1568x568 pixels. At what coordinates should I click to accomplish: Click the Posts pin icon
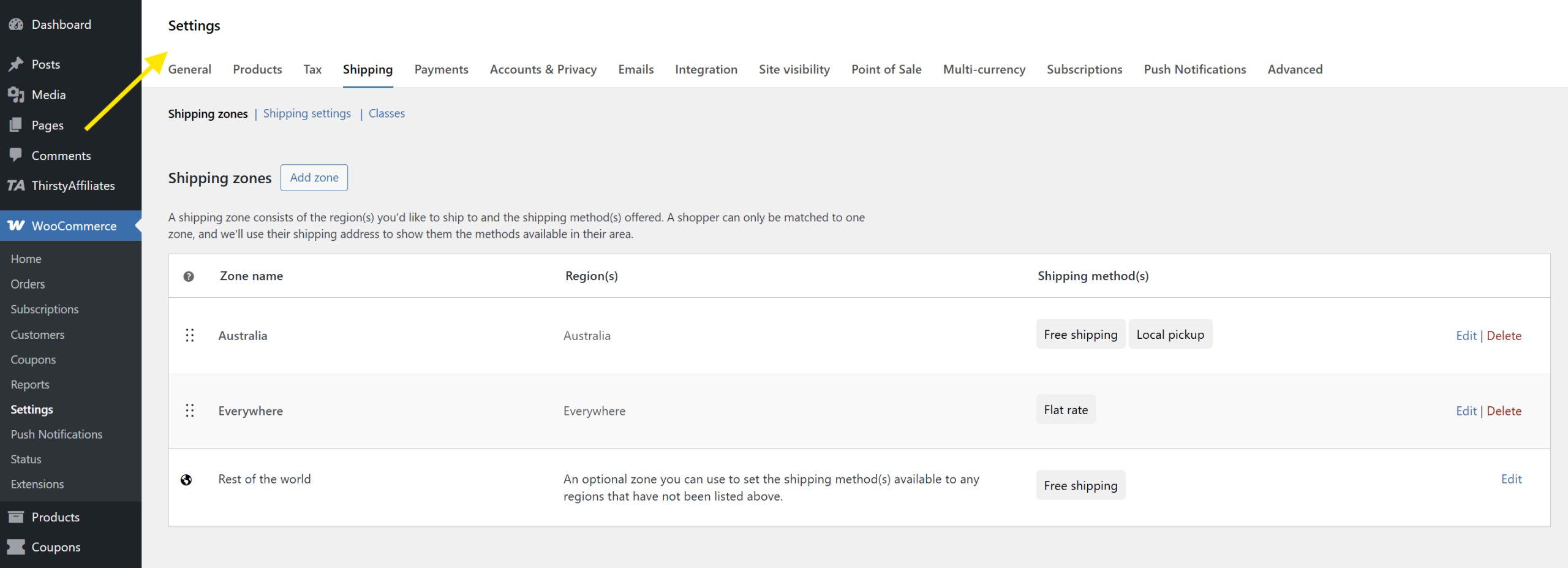[16, 64]
